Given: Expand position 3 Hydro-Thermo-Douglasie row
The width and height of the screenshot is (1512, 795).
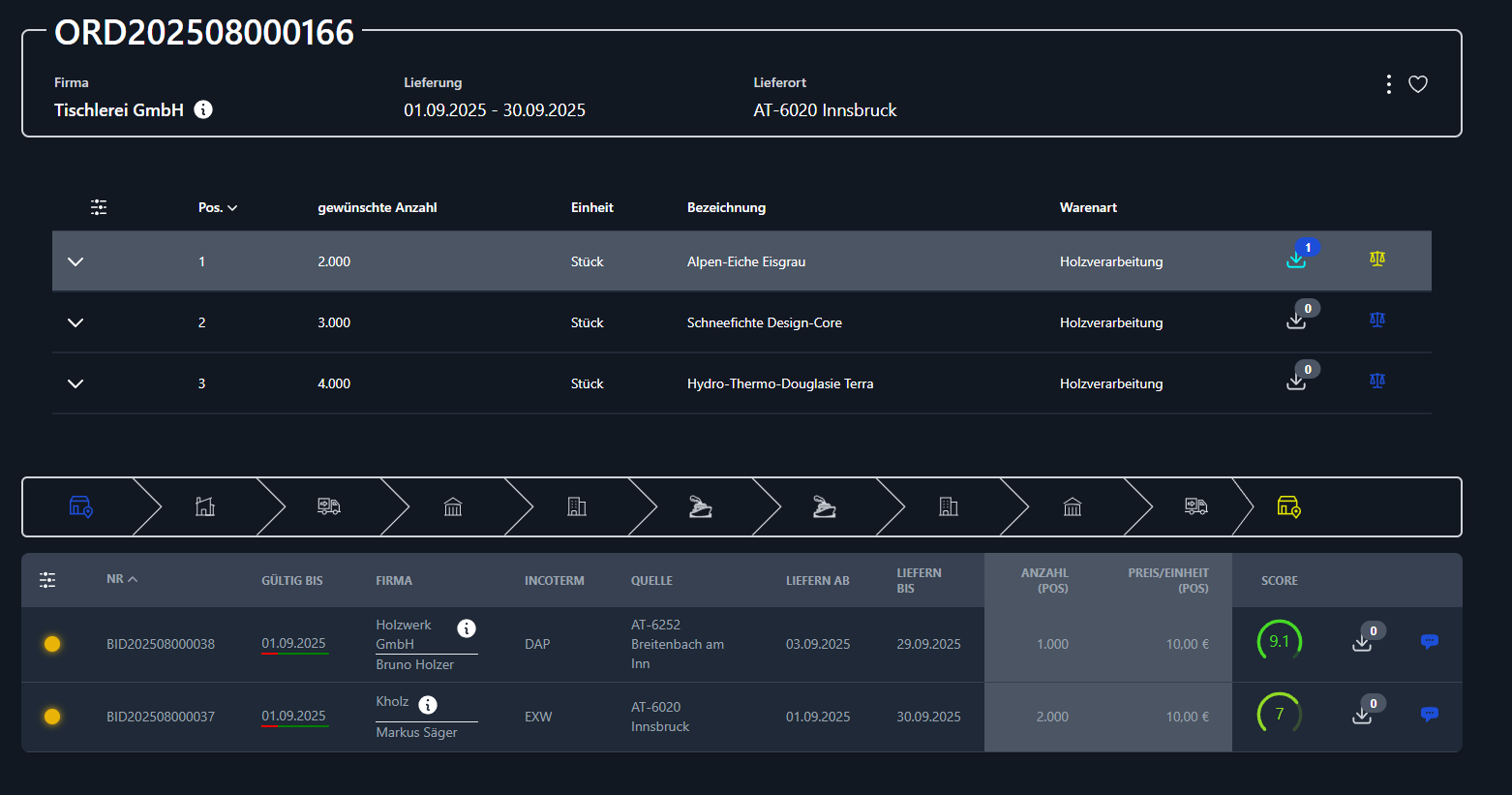Looking at the screenshot, I should coord(76,383).
